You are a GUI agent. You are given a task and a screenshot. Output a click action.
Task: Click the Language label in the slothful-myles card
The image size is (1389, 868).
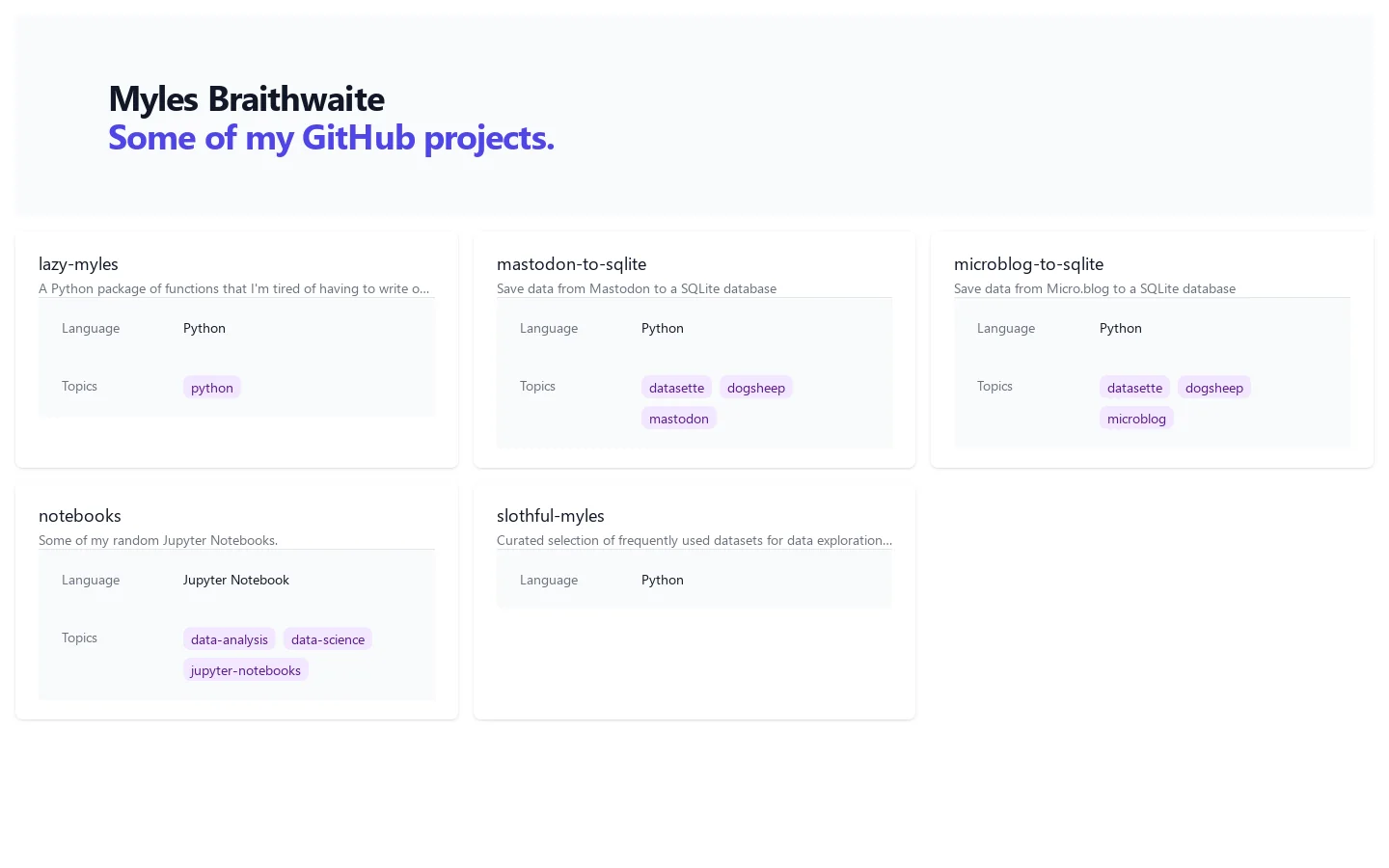(x=549, y=580)
